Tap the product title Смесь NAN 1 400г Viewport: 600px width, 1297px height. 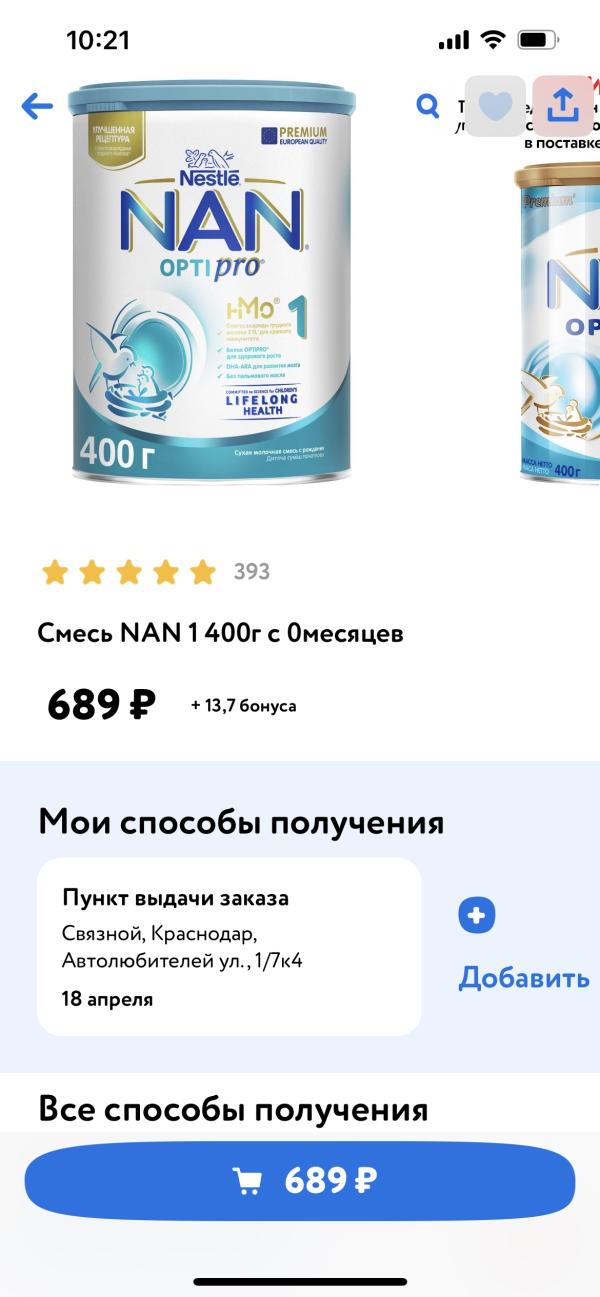click(221, 633)
